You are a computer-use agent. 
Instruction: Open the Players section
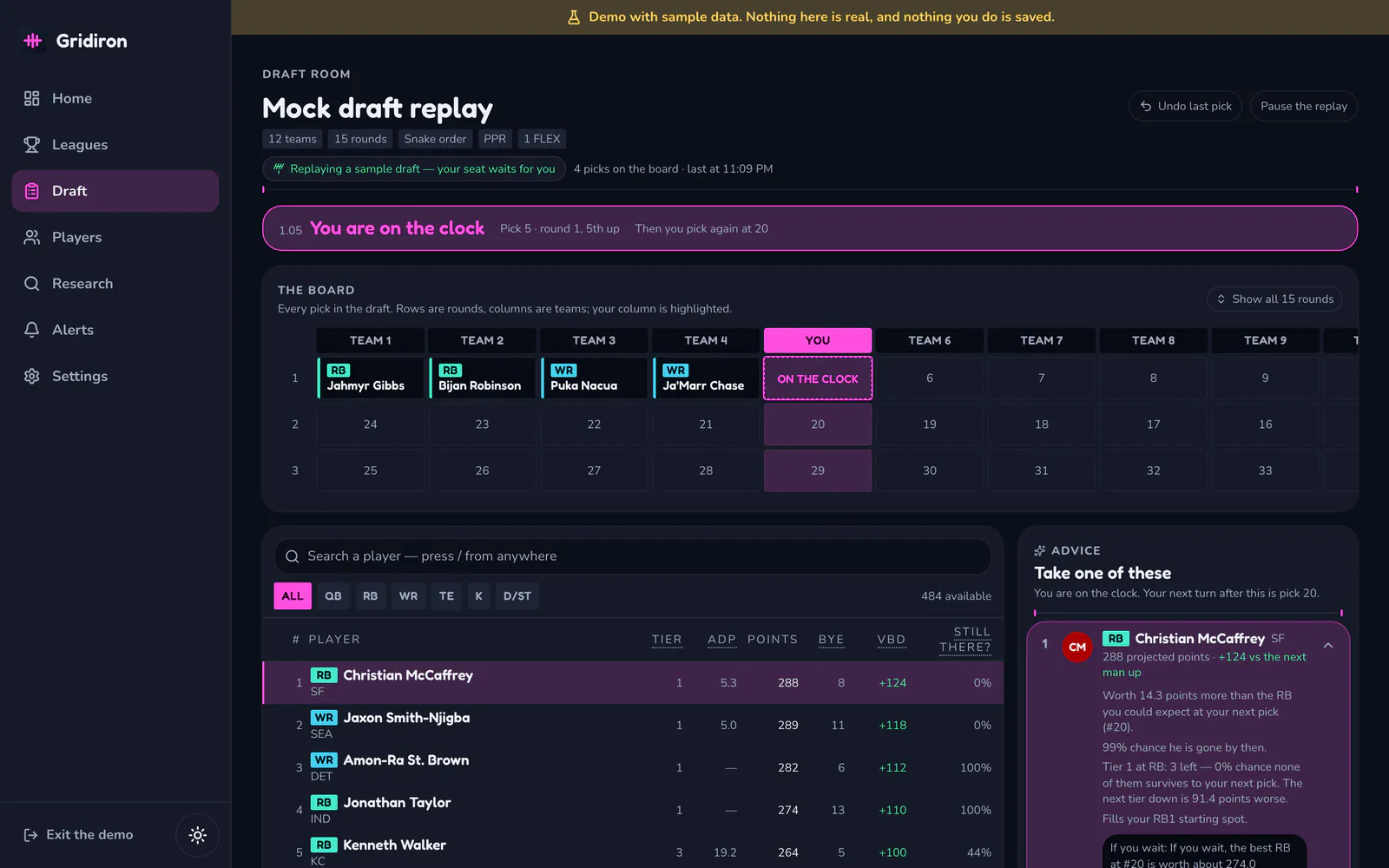[x=115, y=237]
